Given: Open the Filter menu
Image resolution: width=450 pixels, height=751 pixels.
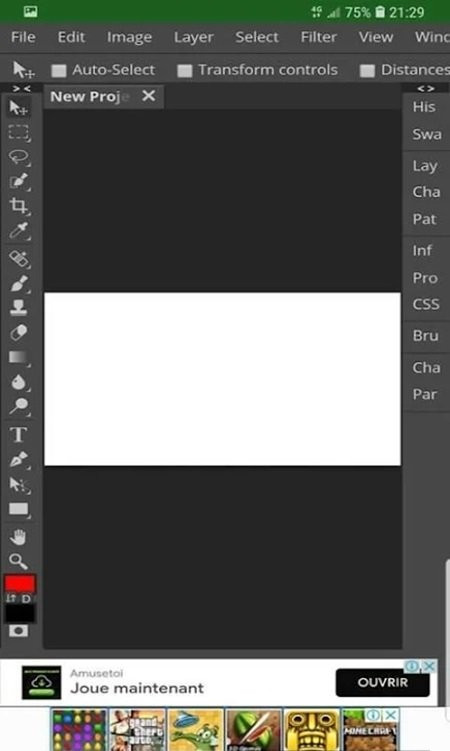Looking at the screenshot, I should click(318, 37).
